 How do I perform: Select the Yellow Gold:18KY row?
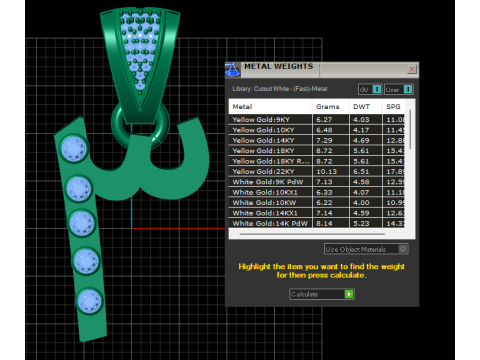(317, 151)
